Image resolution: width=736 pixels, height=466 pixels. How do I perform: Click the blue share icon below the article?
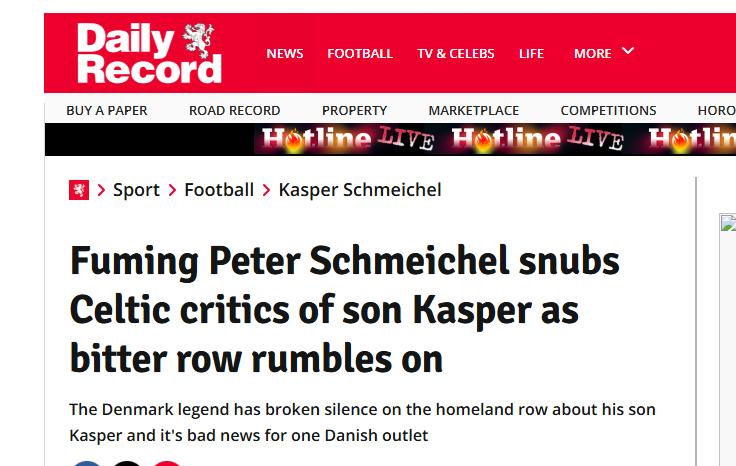tap(87, 463)
